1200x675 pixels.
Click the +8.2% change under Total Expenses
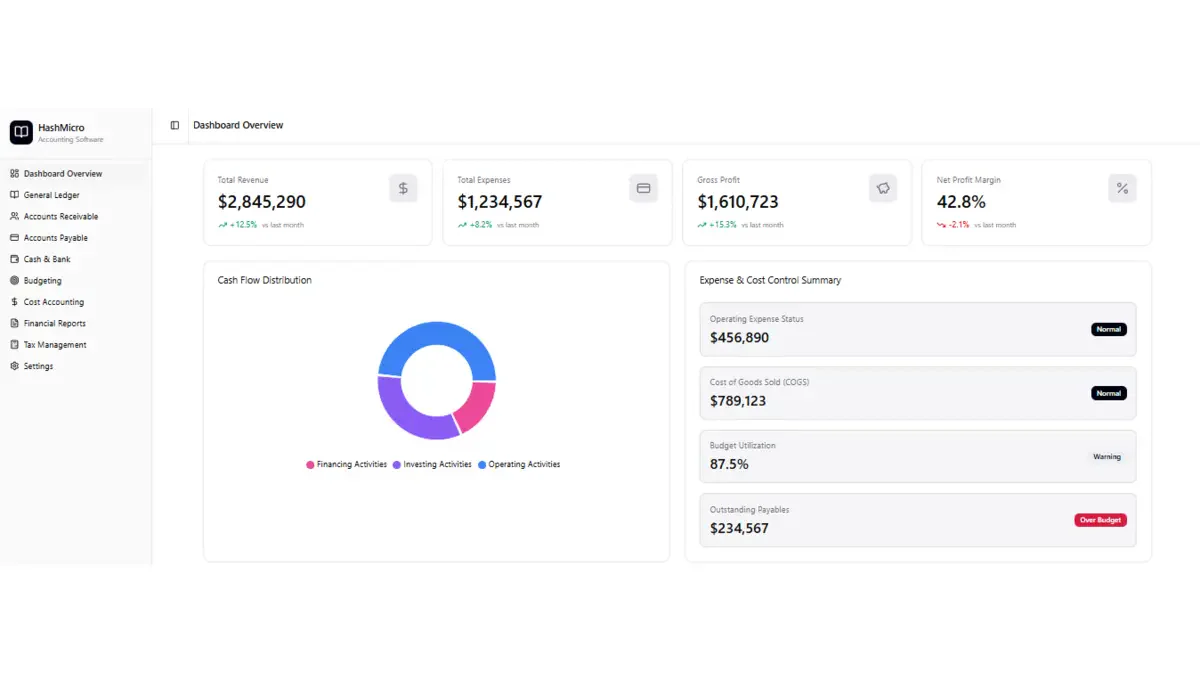click(481, 225)
